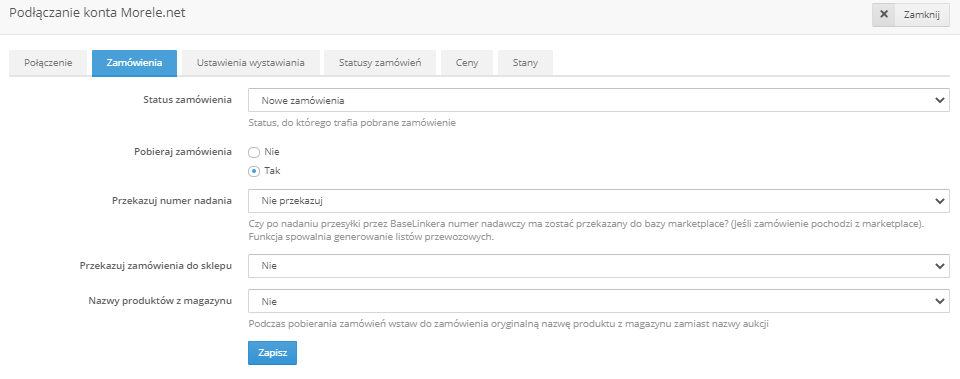Click the Przekazuj zamówienia do sklepu label
960x379 pixels.
point(156,266)
